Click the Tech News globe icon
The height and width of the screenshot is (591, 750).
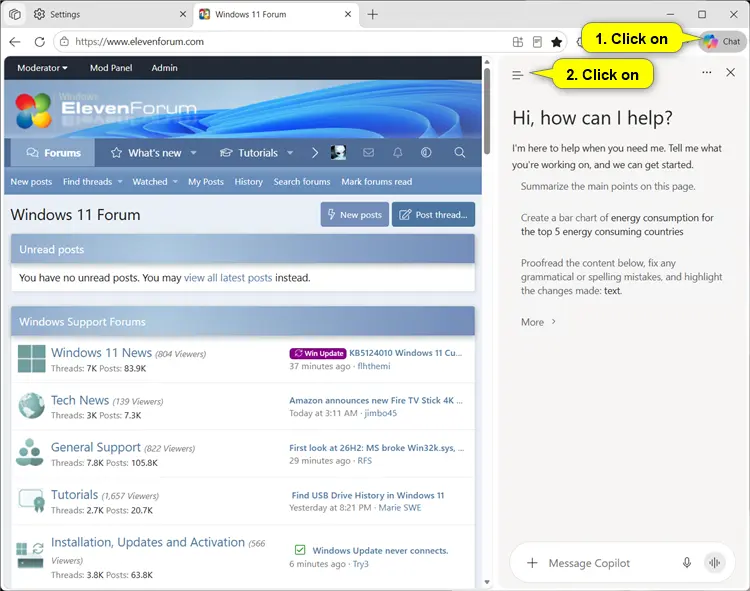coord(32,405)
